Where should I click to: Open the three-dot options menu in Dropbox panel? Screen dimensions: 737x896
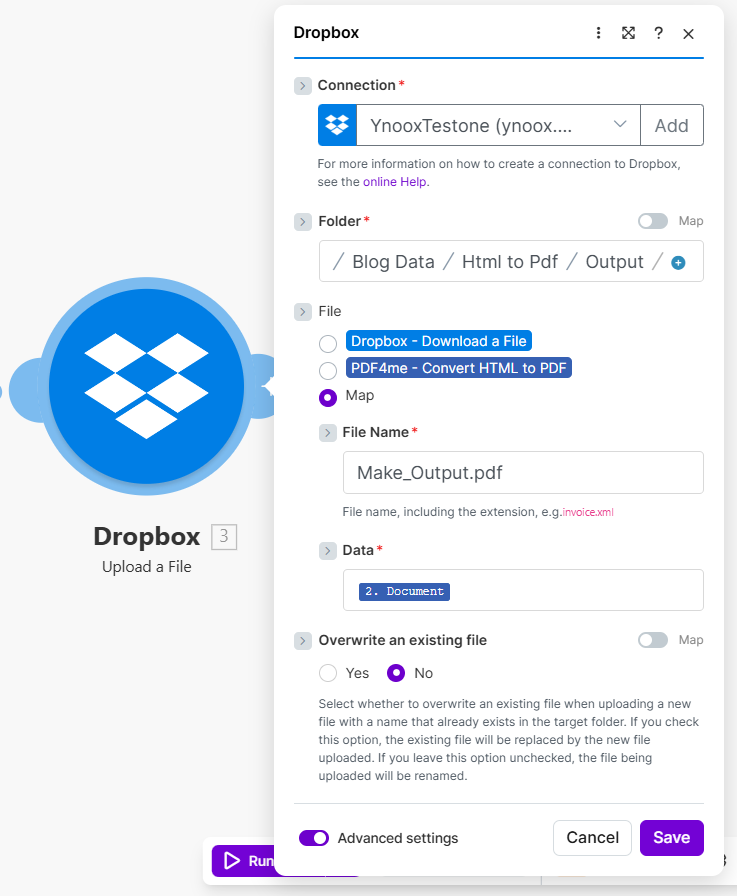pyautogui.click(x=598, y=33)
